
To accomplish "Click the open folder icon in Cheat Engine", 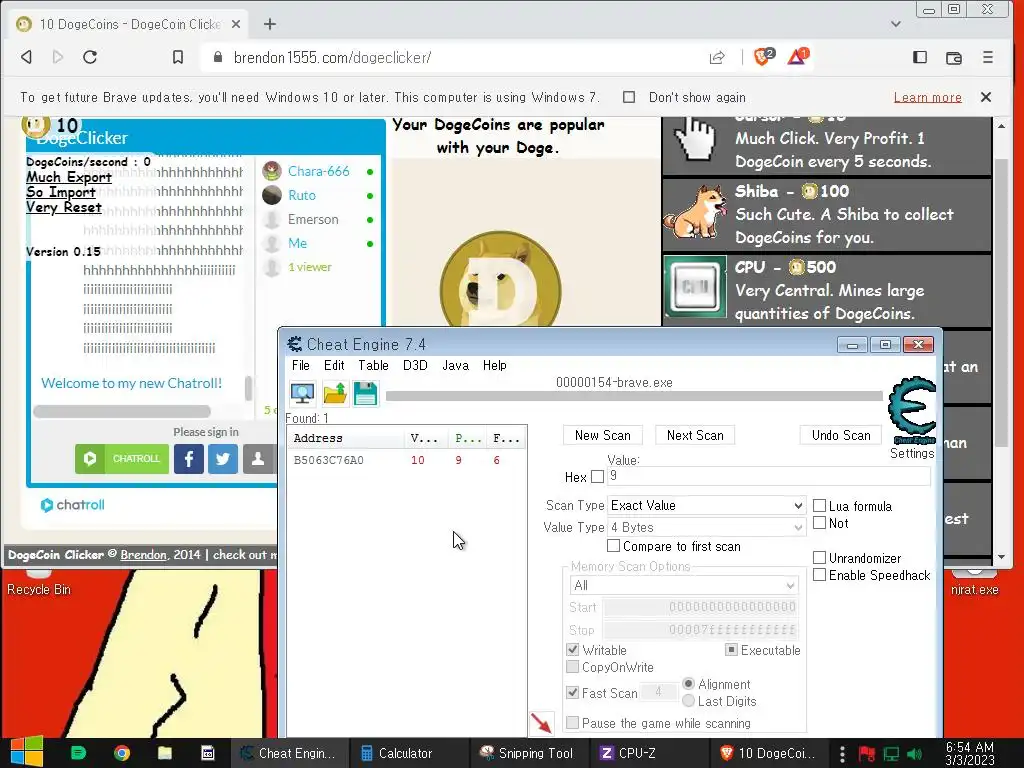I will pos(334,394).
